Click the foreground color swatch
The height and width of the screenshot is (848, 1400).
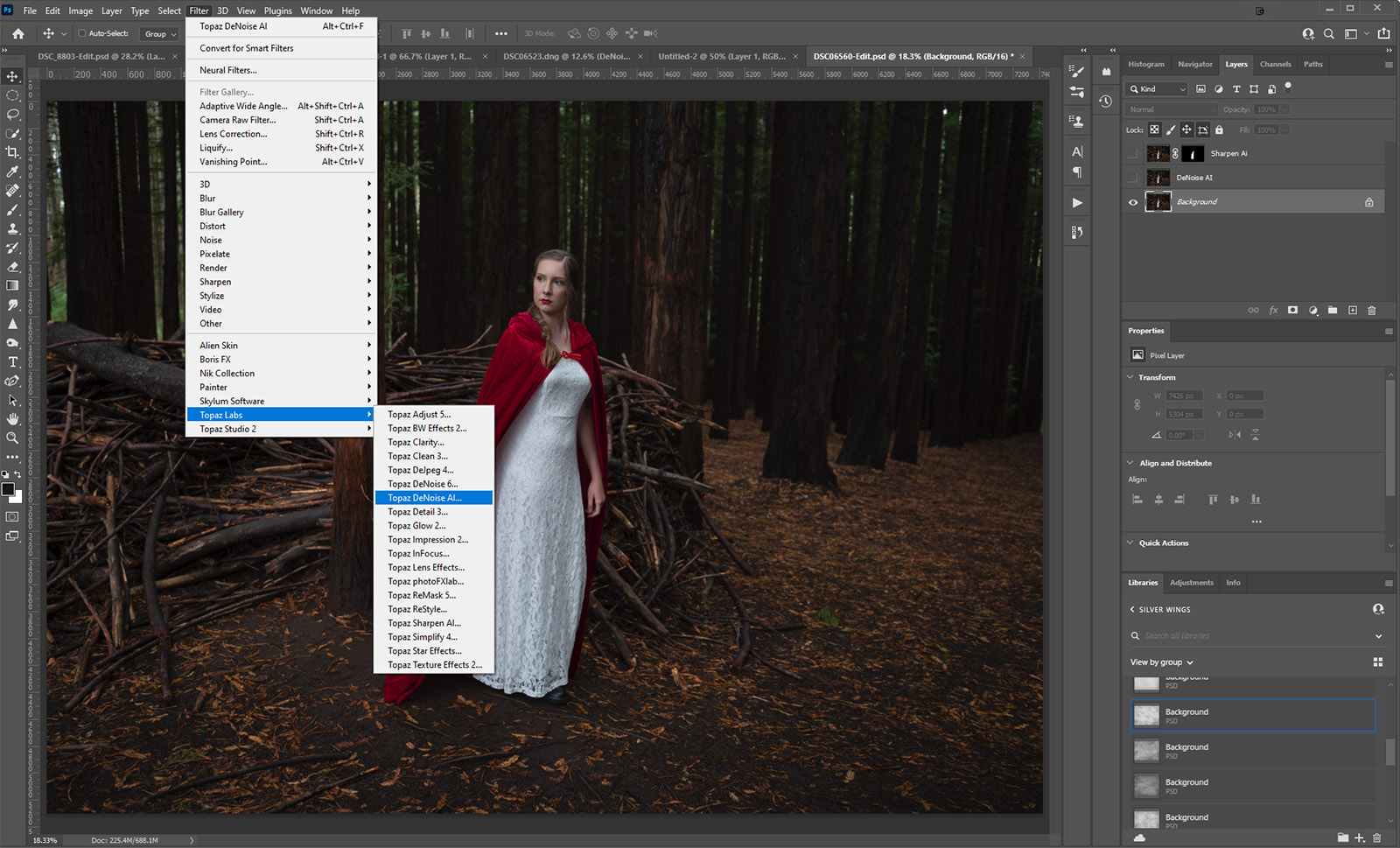[8, 489]
